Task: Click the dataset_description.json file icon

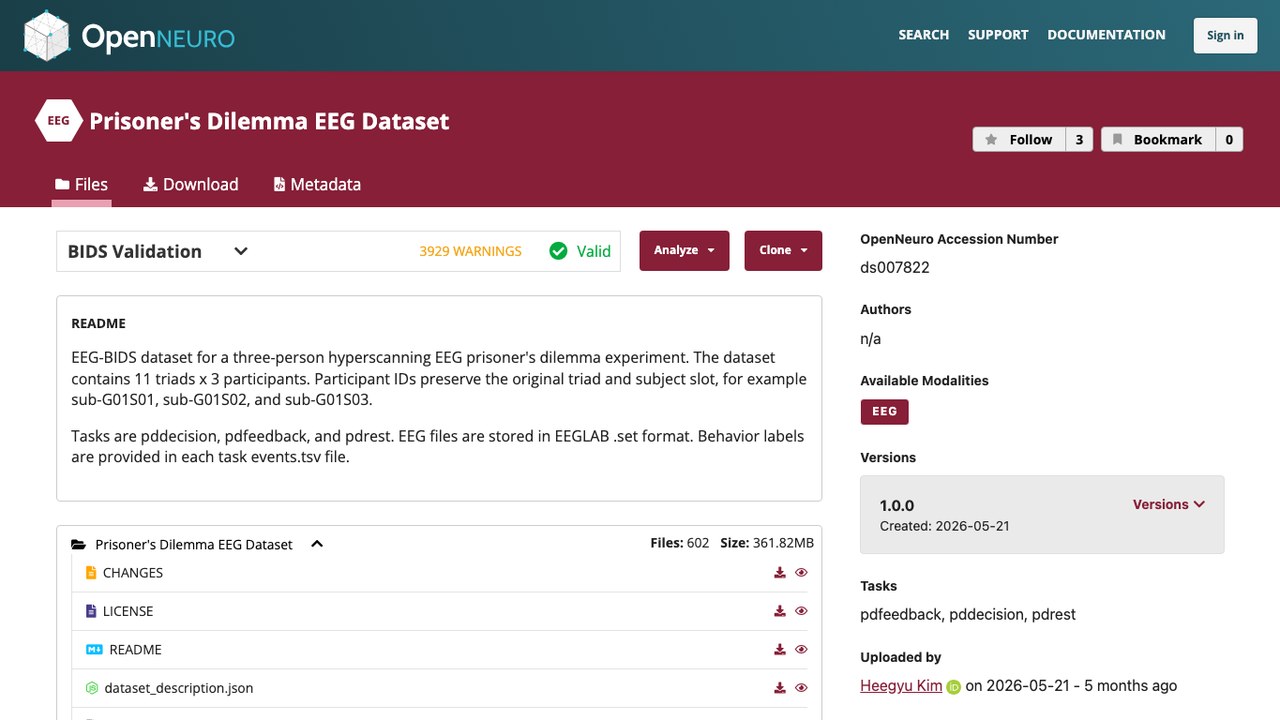Action: [92, 688]
